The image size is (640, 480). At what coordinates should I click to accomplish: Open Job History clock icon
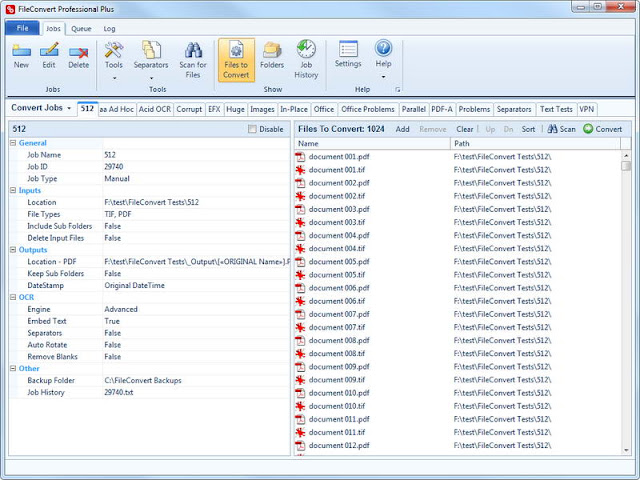pyautogui.click(x=306, y=49)
